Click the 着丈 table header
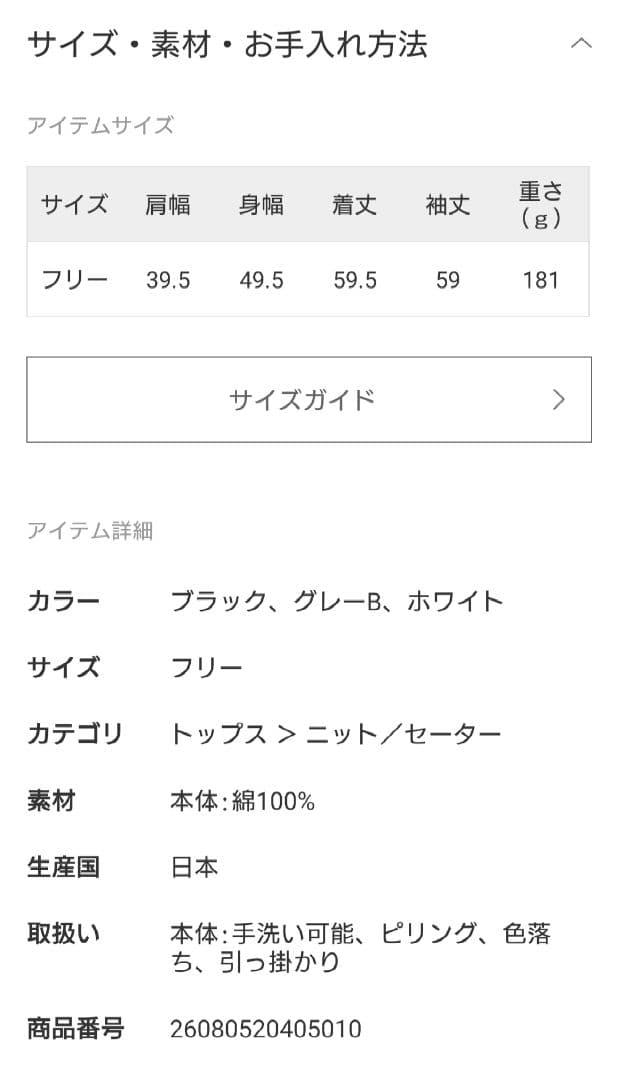This screenshot has height=1080, width=618. (x=352, y=205)
